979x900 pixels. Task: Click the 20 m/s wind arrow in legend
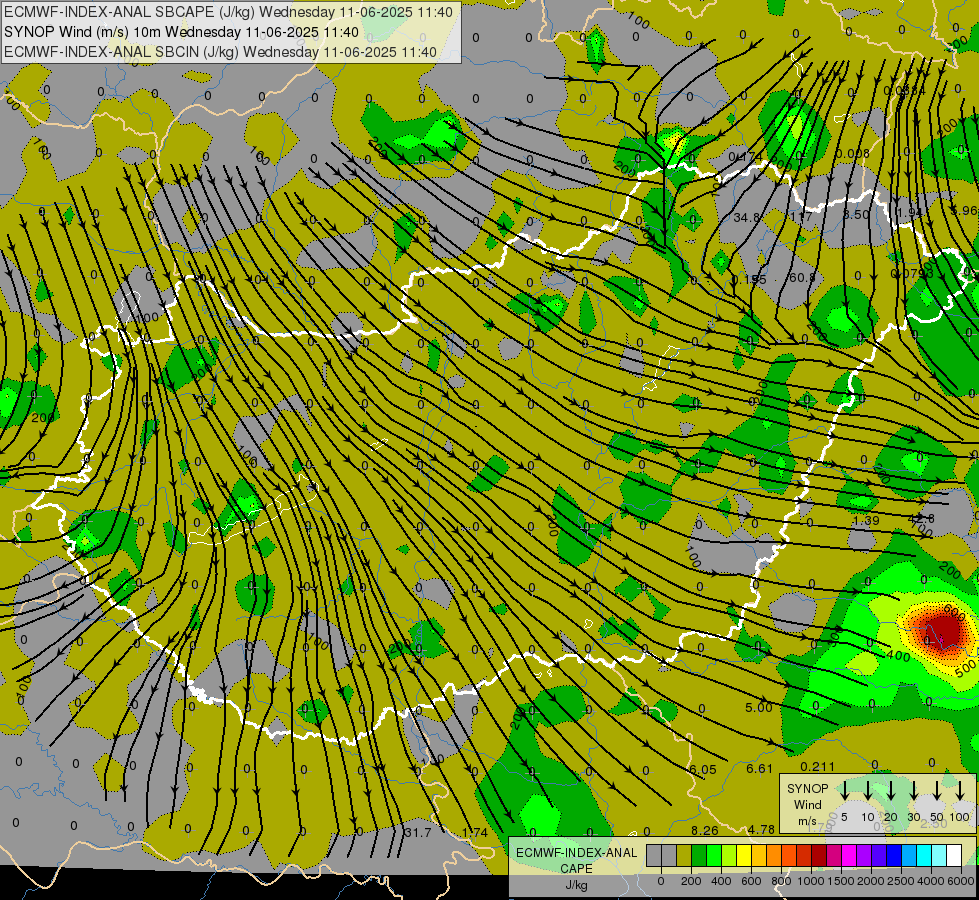pyautogui.click(x=891, y=790)
